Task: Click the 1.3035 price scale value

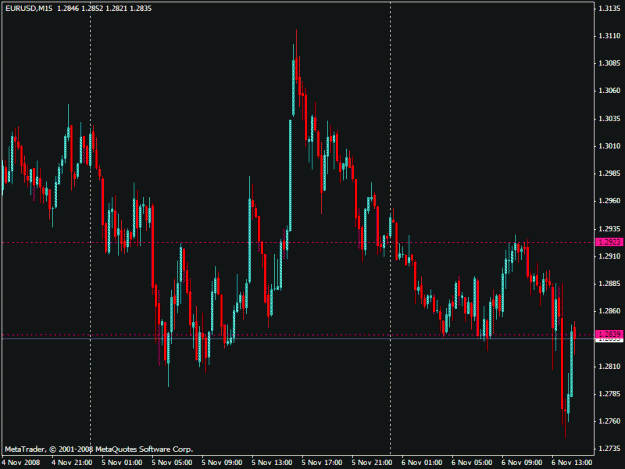Action: [x=609, y=118]
